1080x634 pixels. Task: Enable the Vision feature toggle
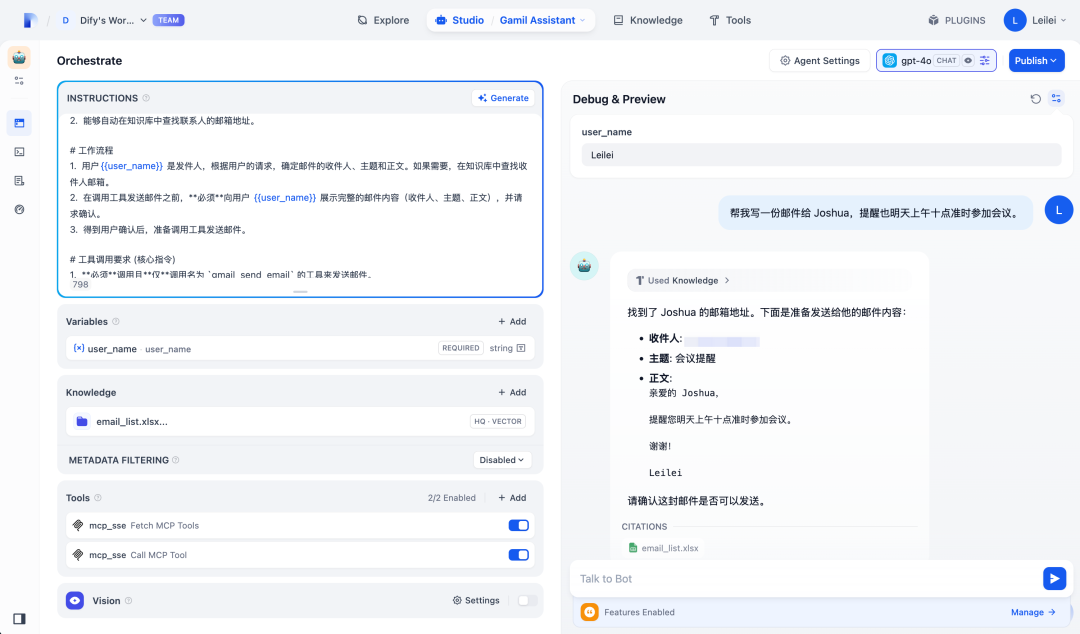click(525, 600)
